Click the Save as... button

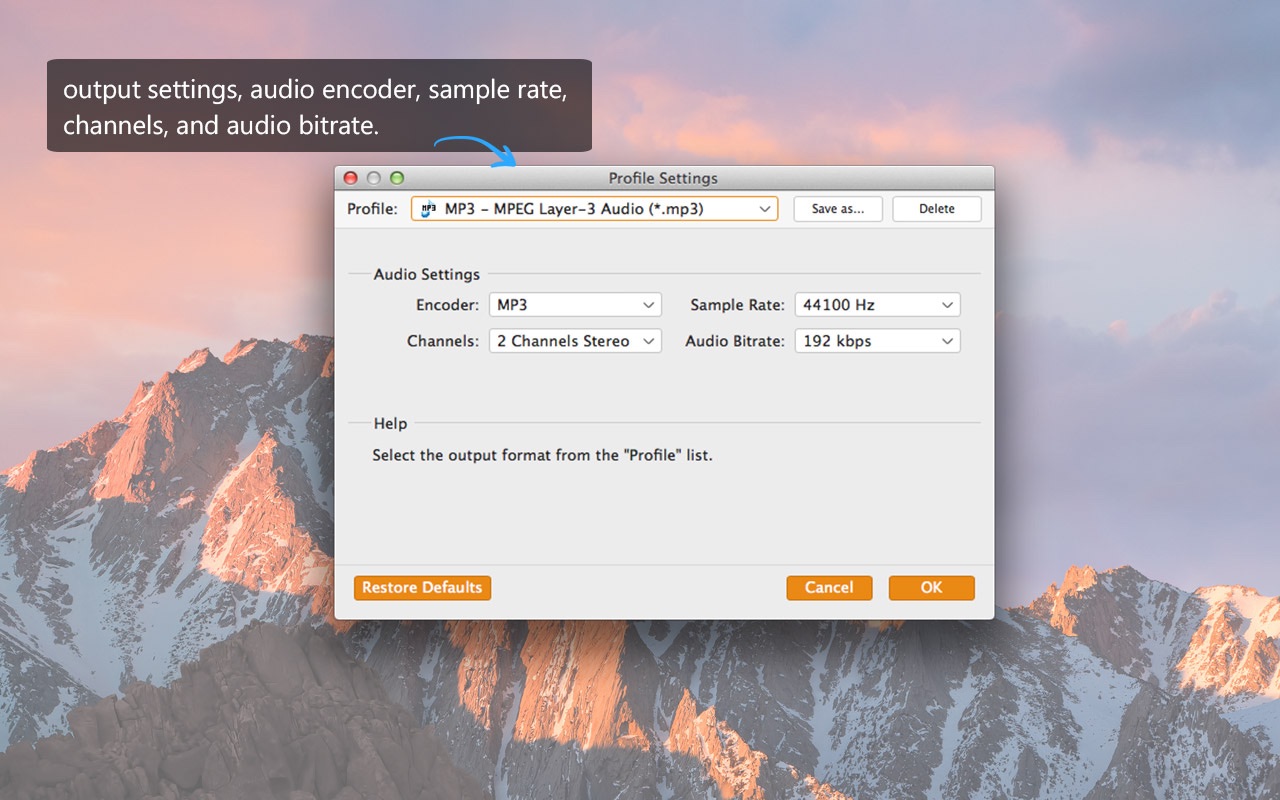tap(838, 209)
